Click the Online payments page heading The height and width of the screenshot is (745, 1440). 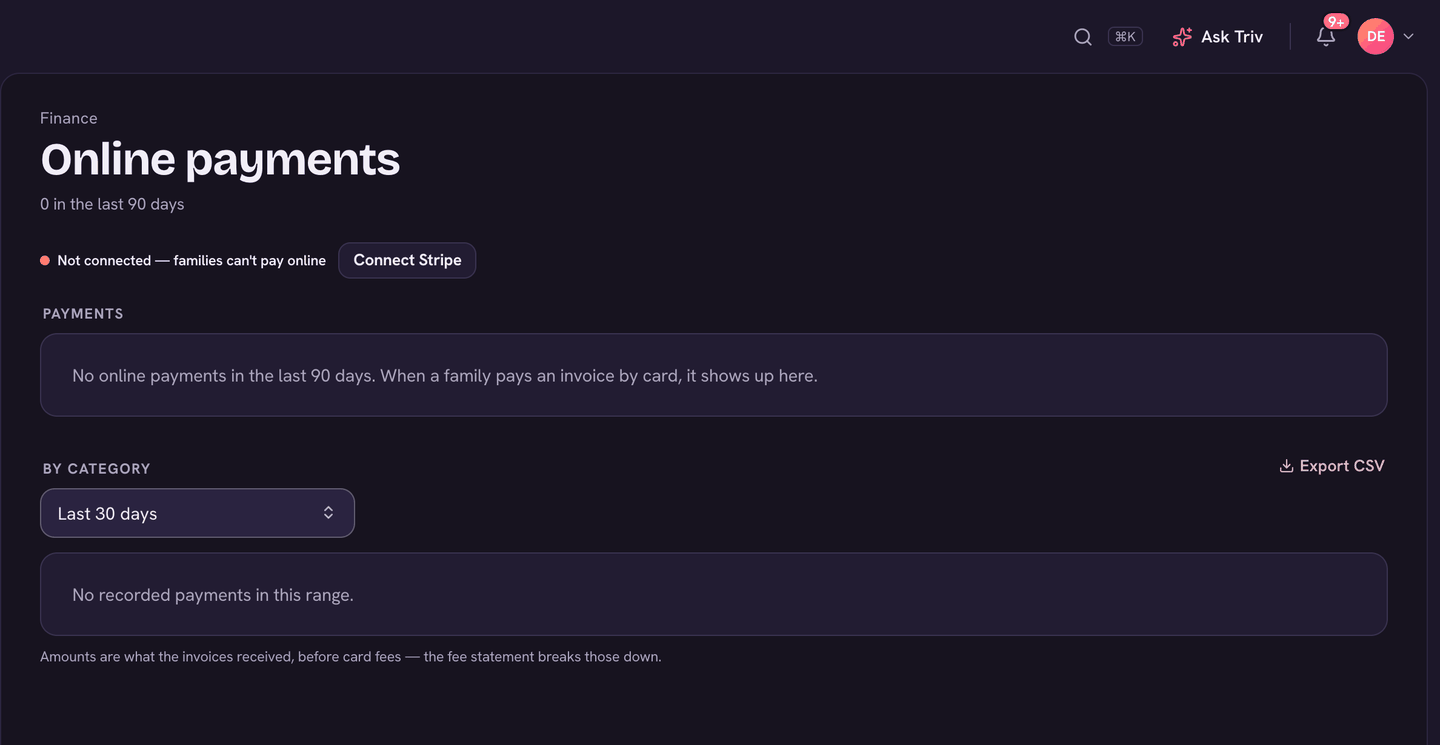pyautogui.click(x=220, y=160)
